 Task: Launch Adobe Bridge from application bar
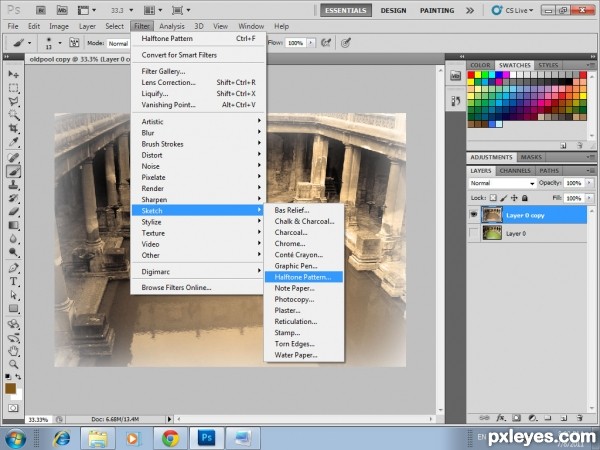[x=41, y=10]
